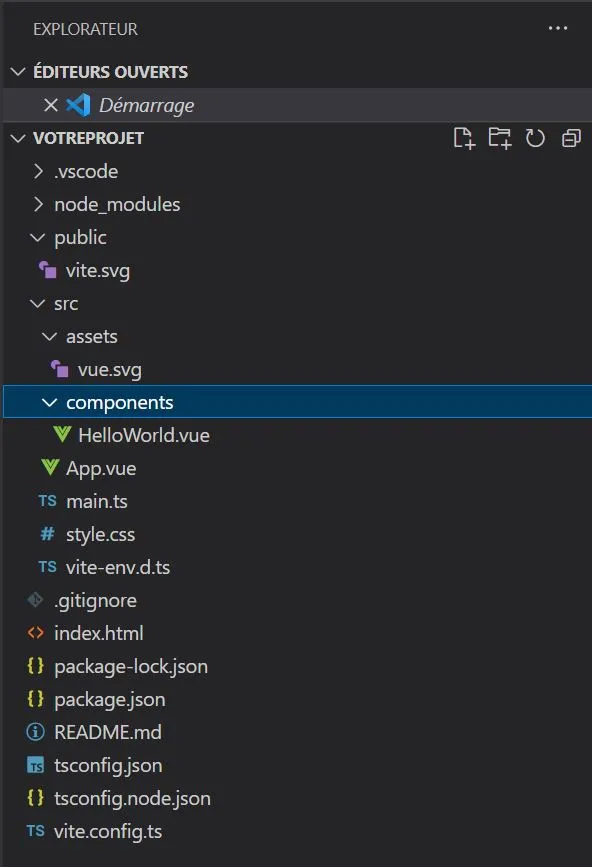The height and width of the screenshot is (867, 592).
Task: Click the git icon beside .gitignore
Action: tap(35, 600)
